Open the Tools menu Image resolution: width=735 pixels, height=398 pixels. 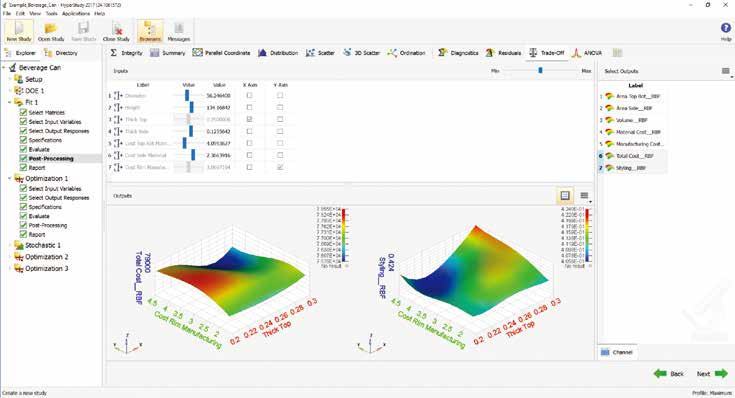[x=51, y=14]
